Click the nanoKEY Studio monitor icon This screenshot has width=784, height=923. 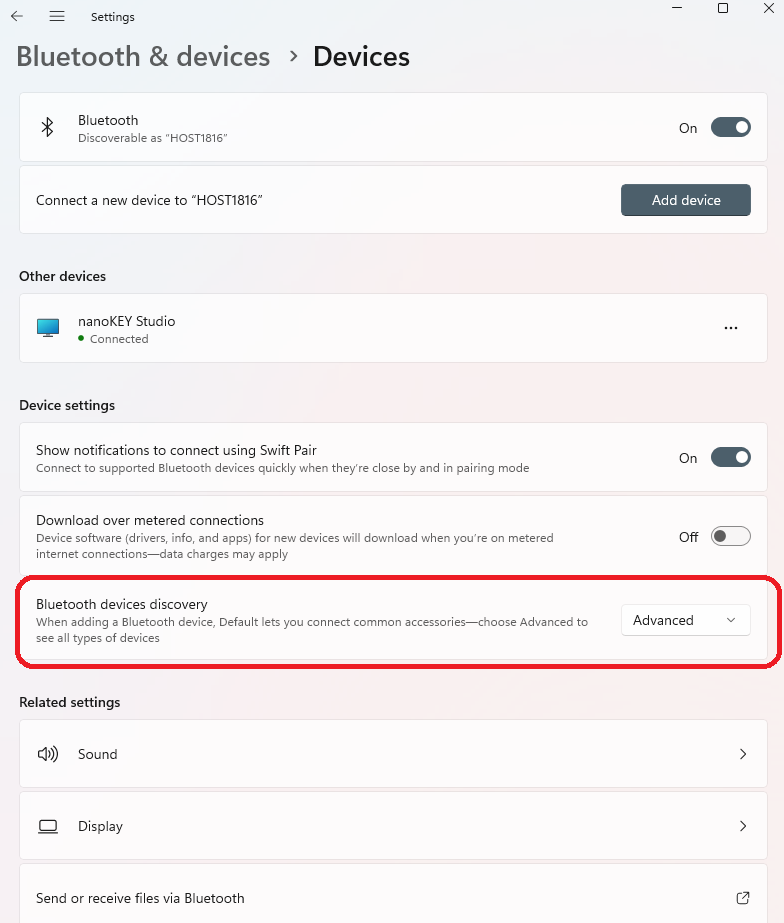click(x=48, y=328)
